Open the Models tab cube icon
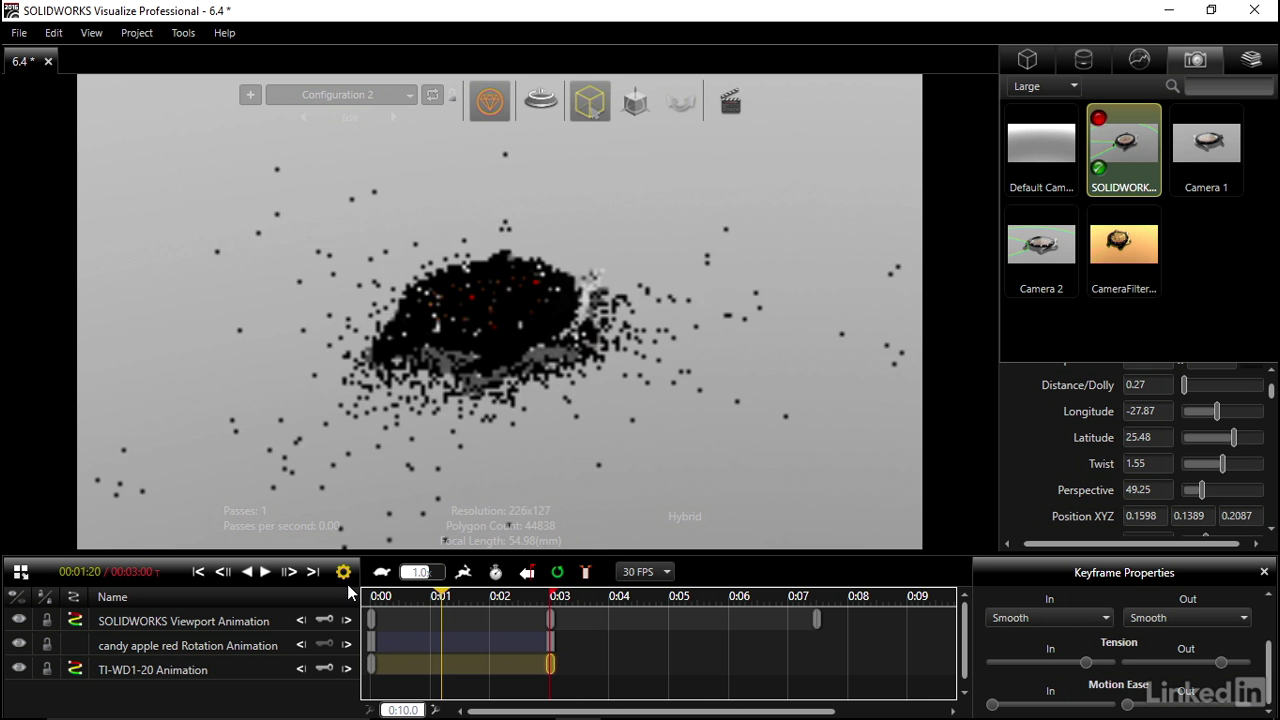 click(1027, 59)
